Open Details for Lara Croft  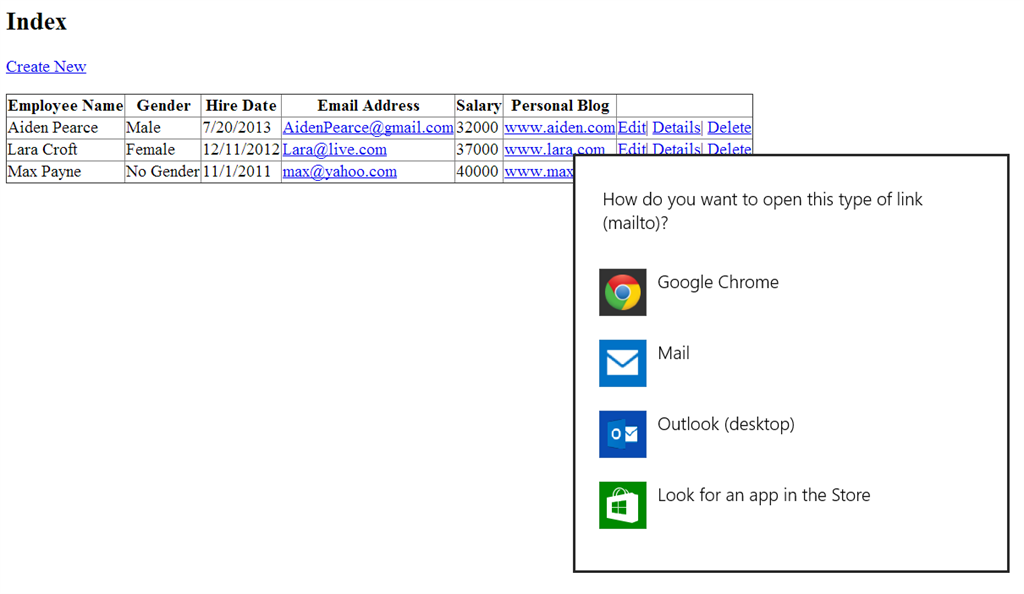(676, 148)
